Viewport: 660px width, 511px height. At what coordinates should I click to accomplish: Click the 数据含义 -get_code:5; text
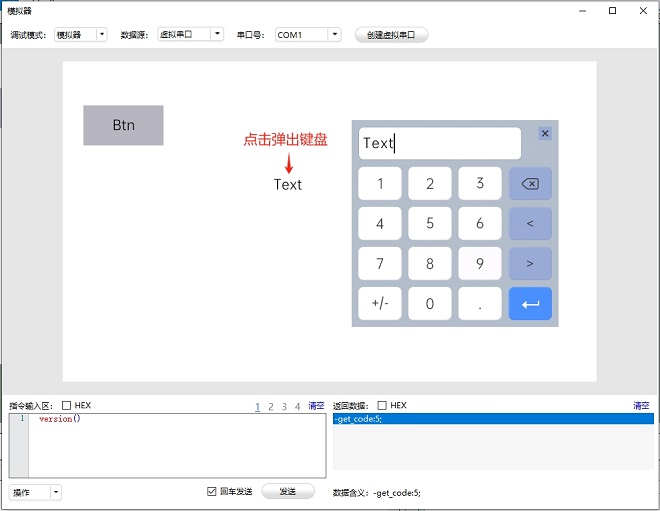click(377, 493)
